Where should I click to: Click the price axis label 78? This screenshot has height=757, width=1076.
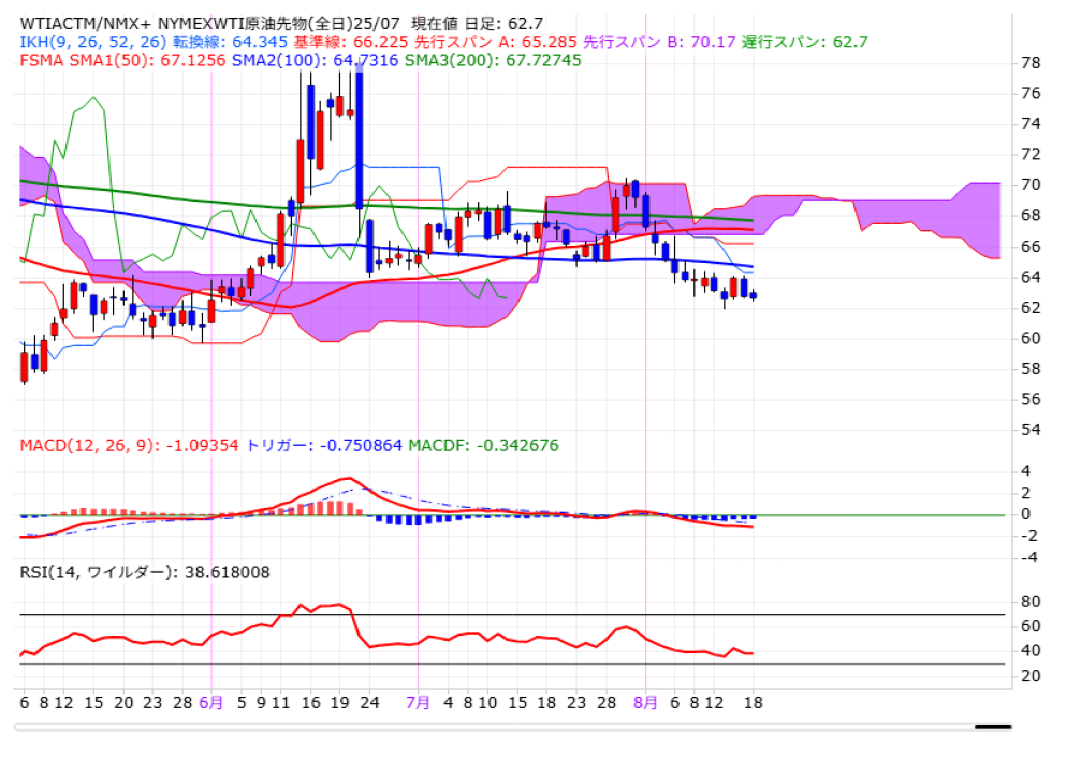[1031, 63]
